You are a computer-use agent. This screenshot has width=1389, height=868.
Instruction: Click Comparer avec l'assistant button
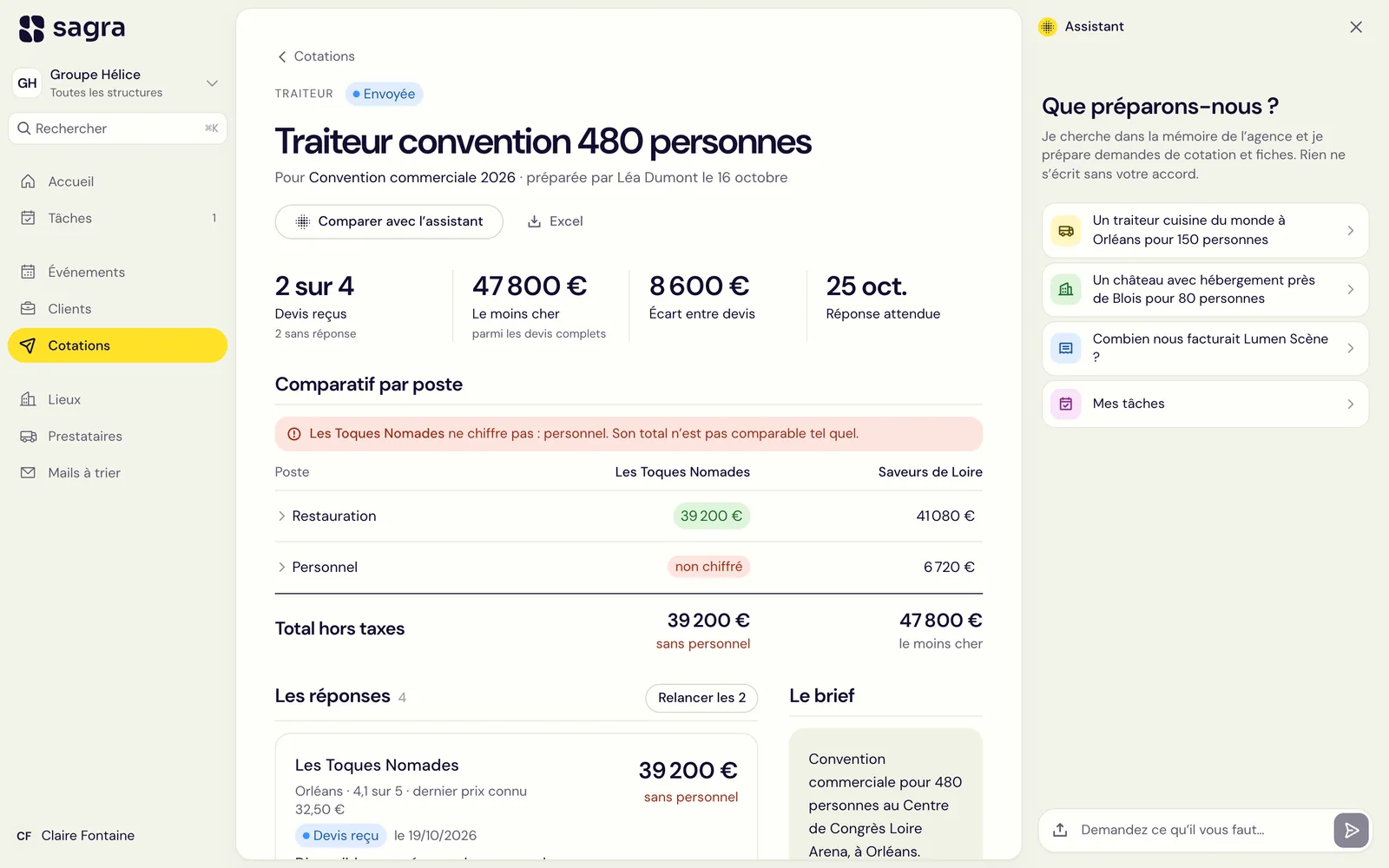point(389,221)
